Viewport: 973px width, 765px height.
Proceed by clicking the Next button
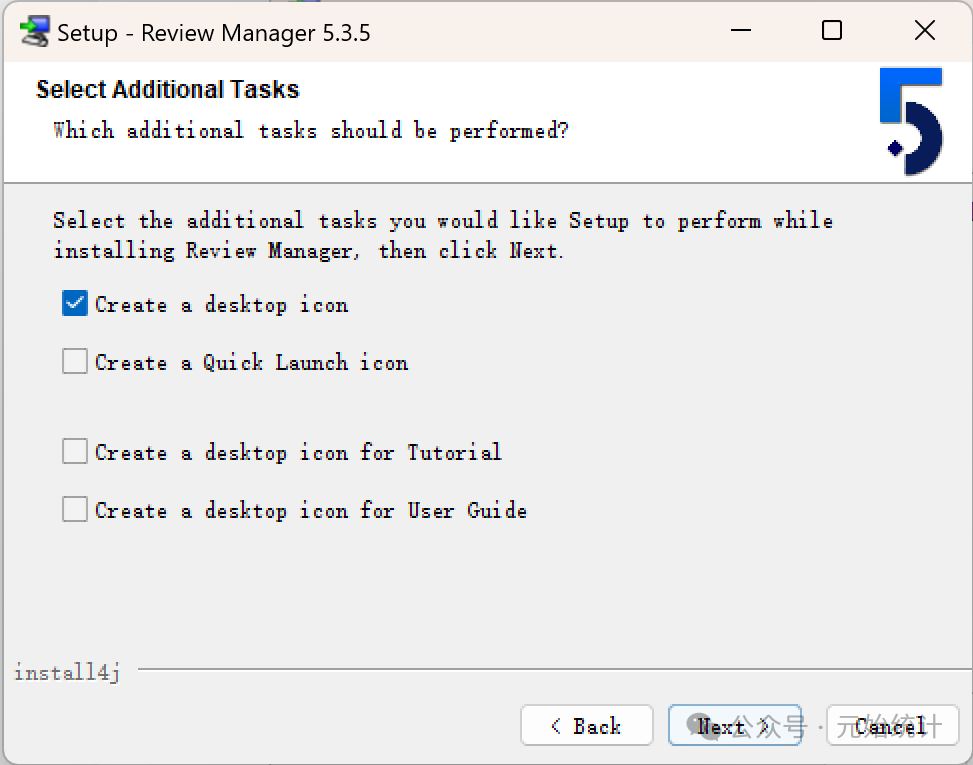pyautogui.click(x=734, y=726)
